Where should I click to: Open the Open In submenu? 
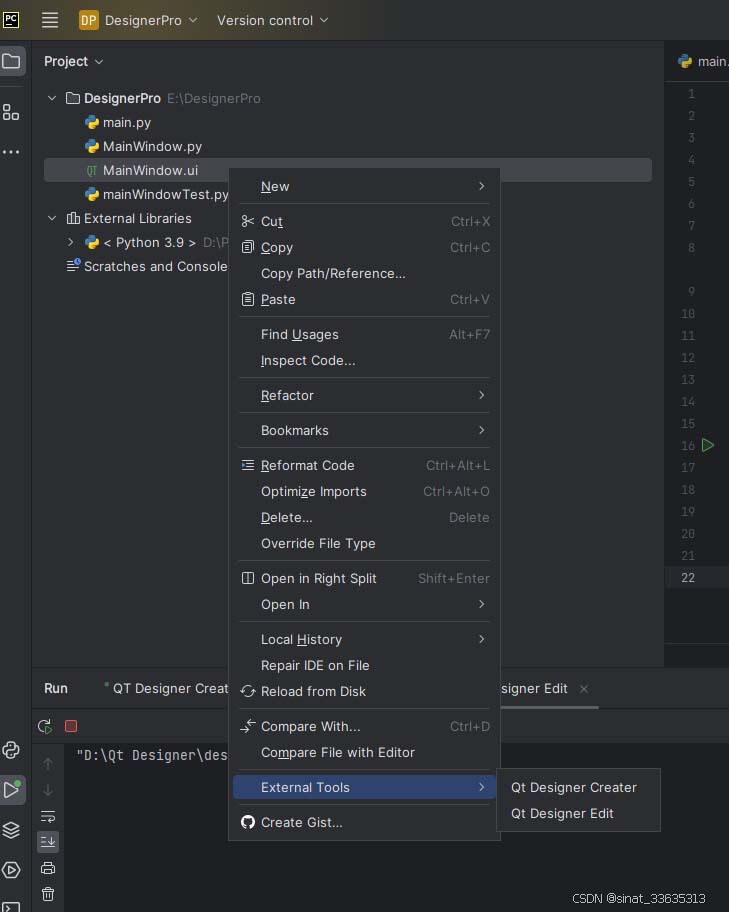coord(364,604)
